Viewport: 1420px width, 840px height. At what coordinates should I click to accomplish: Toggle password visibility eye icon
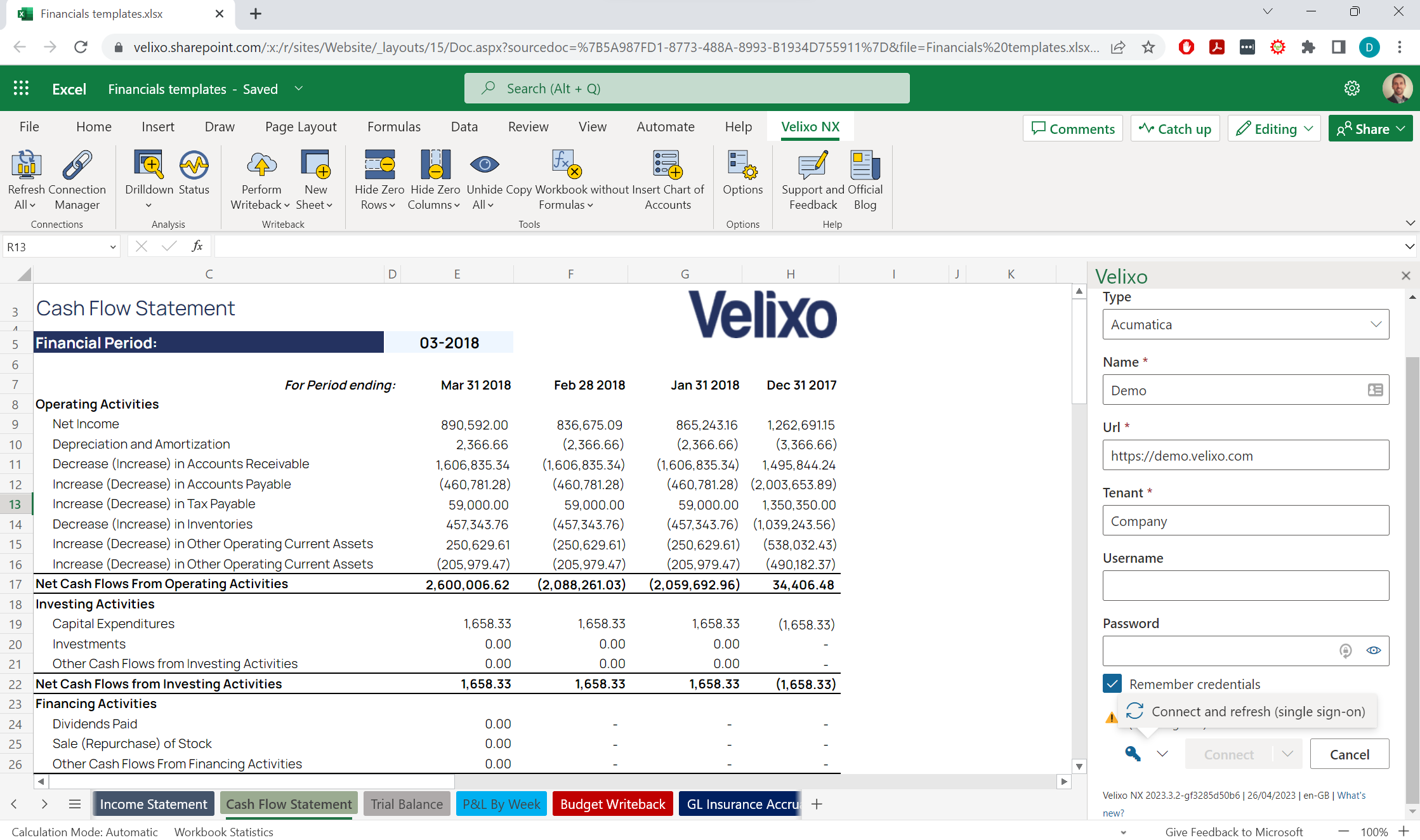(x=1374, y=650)
